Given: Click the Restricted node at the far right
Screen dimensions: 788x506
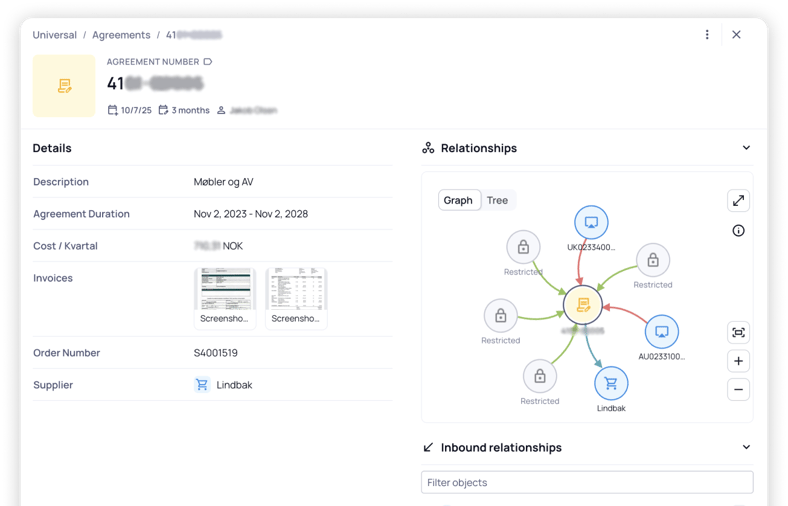Looking at the screenshot, I should click(653, 260).
